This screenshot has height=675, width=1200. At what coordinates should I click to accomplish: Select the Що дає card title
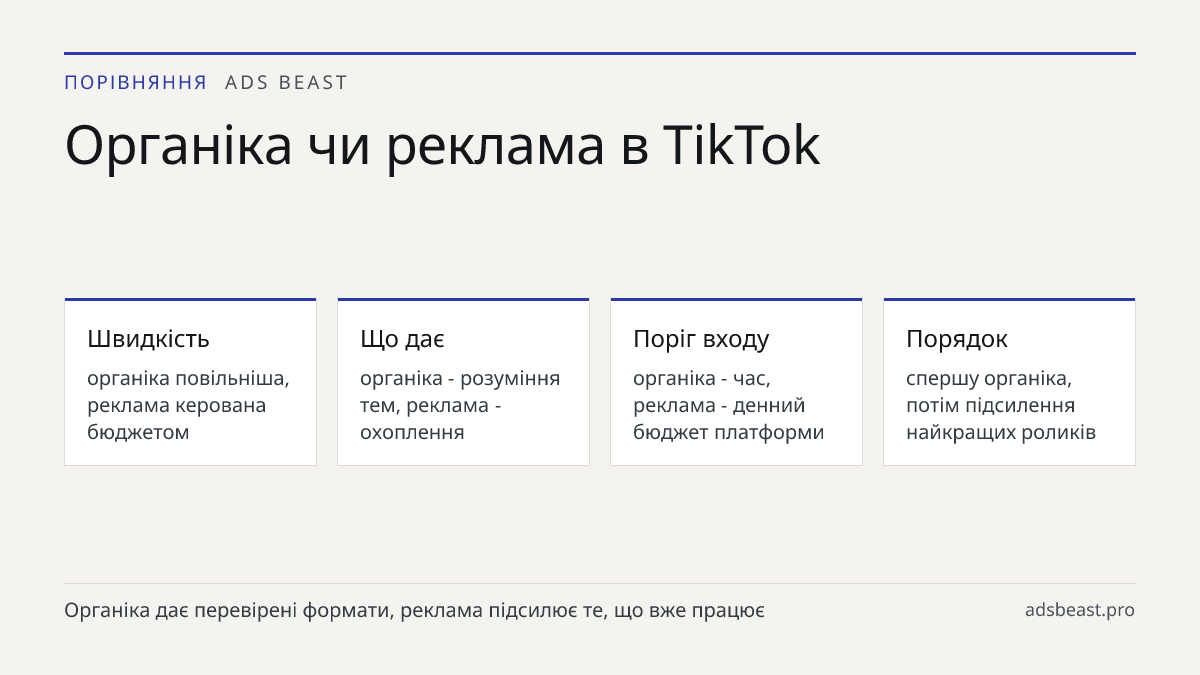(402, 339)
